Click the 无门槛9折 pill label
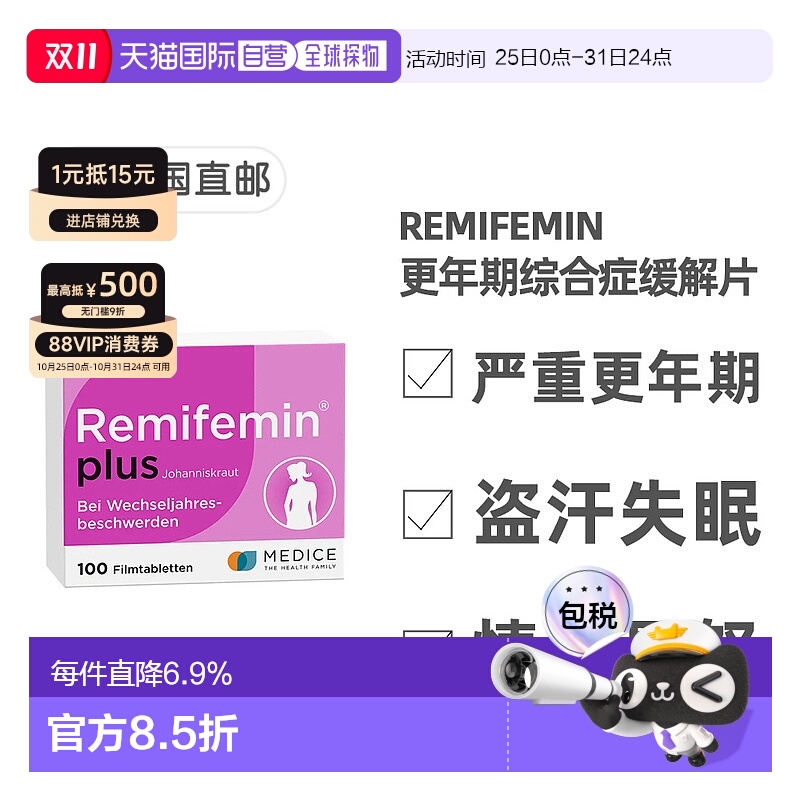 pos(103,311)
